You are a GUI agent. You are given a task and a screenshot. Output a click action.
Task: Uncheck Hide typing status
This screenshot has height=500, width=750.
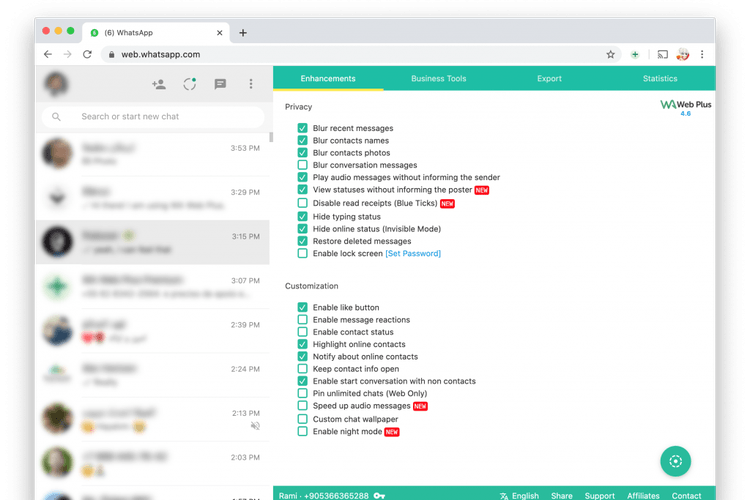[302, 217]
